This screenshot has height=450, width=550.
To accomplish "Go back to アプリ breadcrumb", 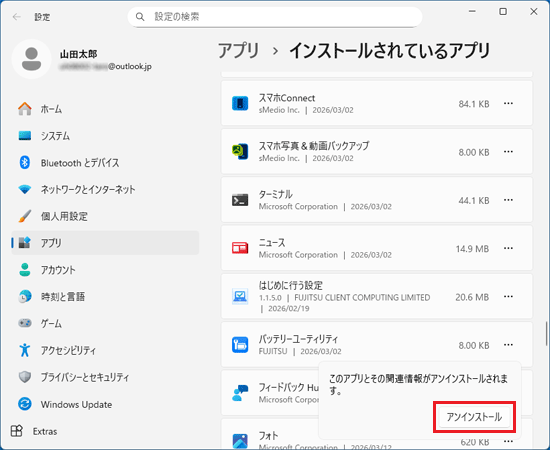I will tap(239, 50).
